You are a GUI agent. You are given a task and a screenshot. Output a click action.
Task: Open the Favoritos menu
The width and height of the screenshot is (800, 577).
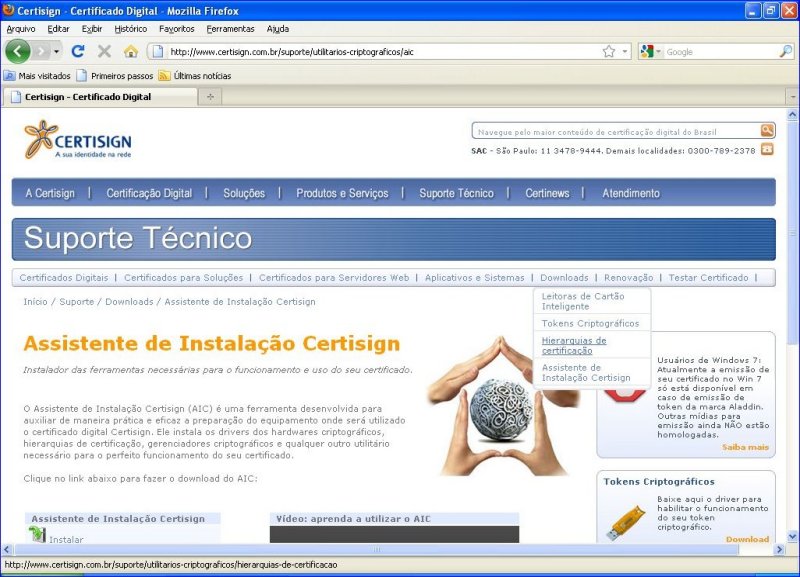pos(177,29)
